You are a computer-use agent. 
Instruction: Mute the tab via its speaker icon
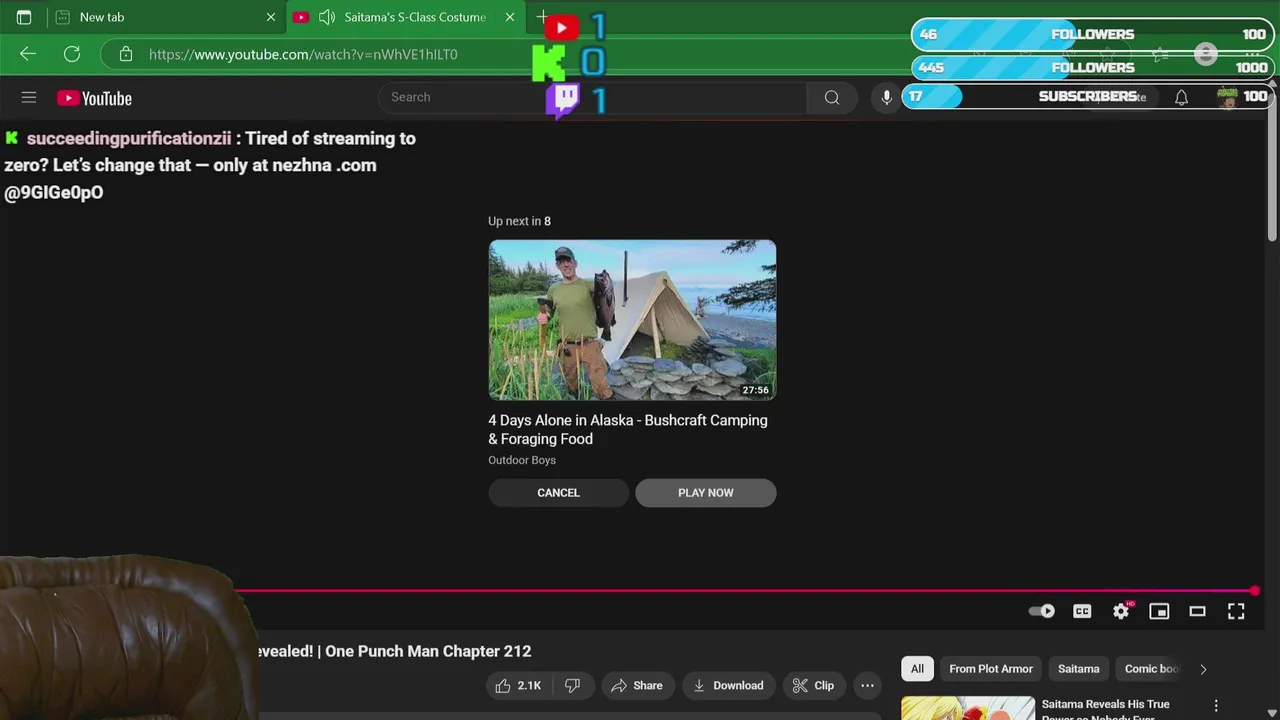(326, 17)
